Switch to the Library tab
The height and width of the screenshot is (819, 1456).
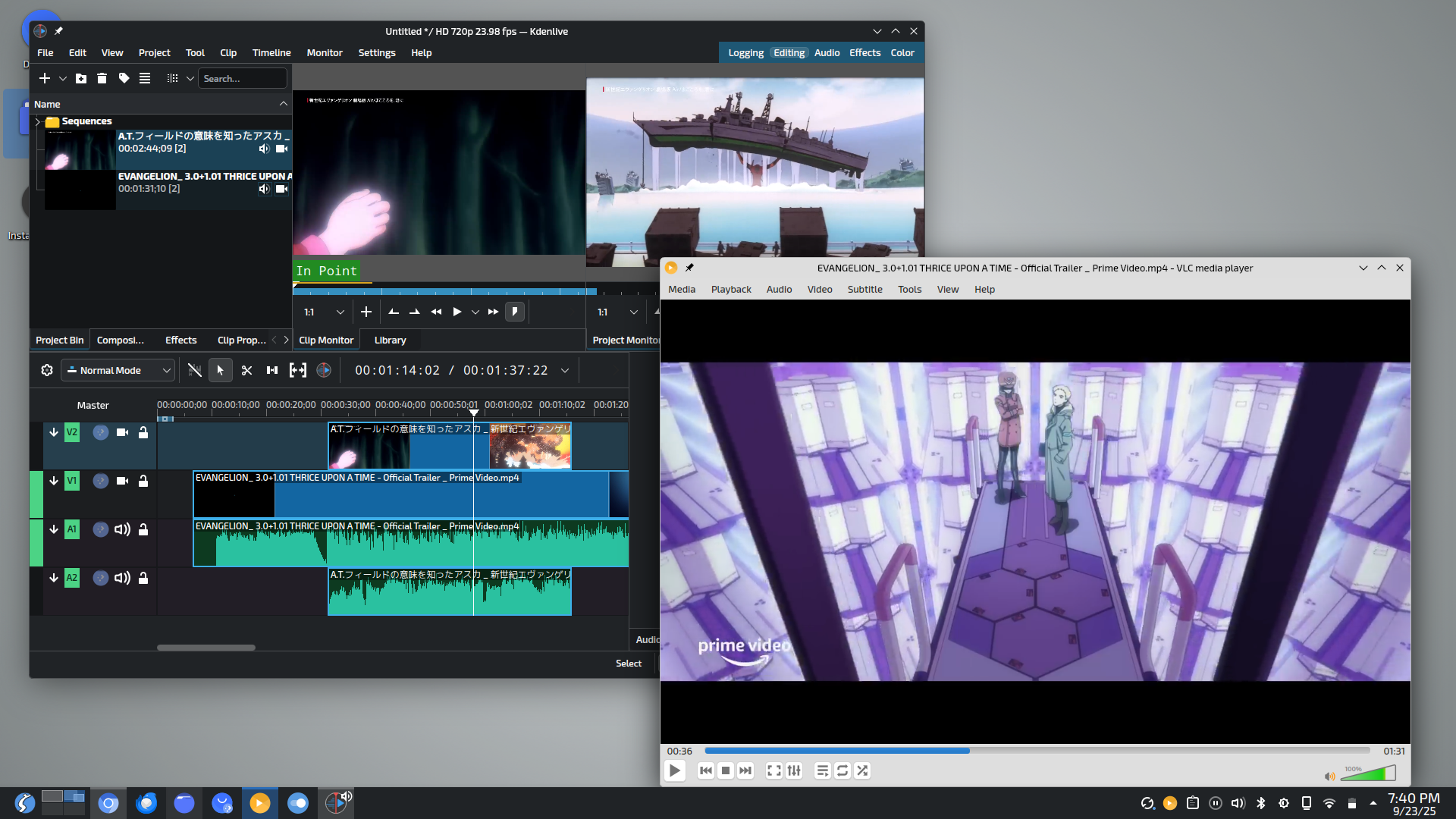(390, 340)
